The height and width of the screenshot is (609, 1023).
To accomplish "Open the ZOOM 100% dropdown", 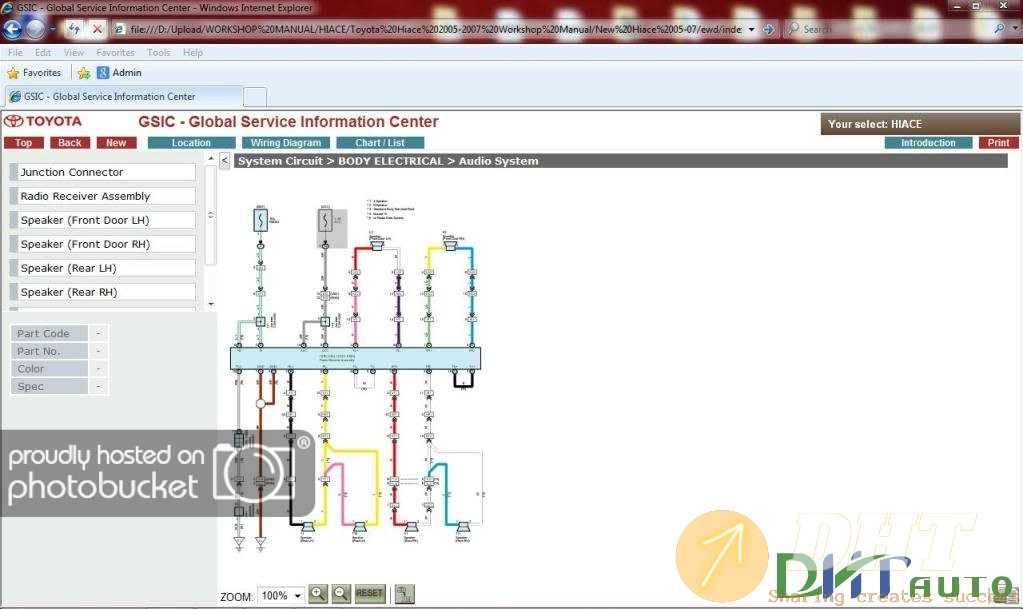I will click(x=281, y=596).
